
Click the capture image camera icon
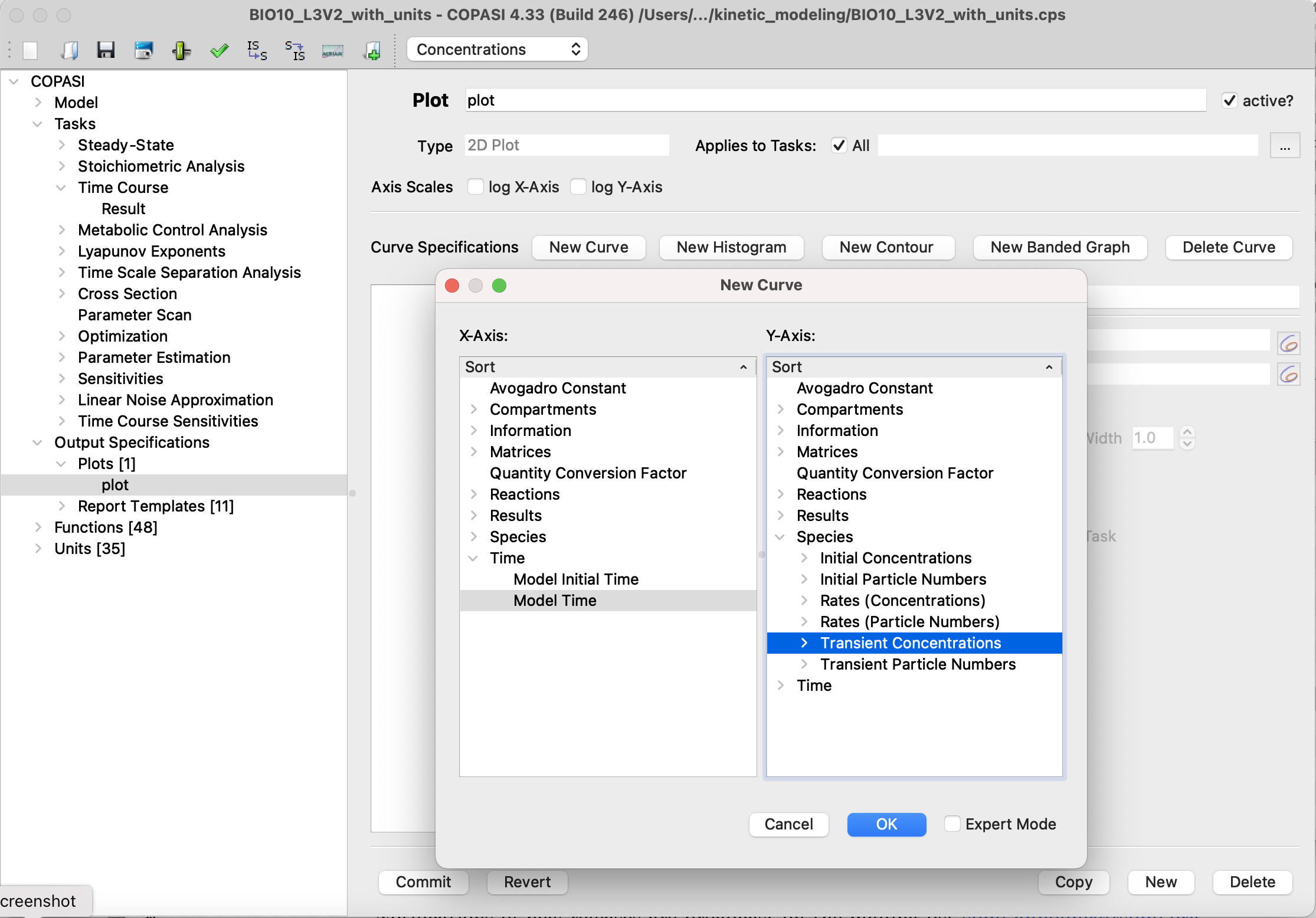click(x=143, y=50)
